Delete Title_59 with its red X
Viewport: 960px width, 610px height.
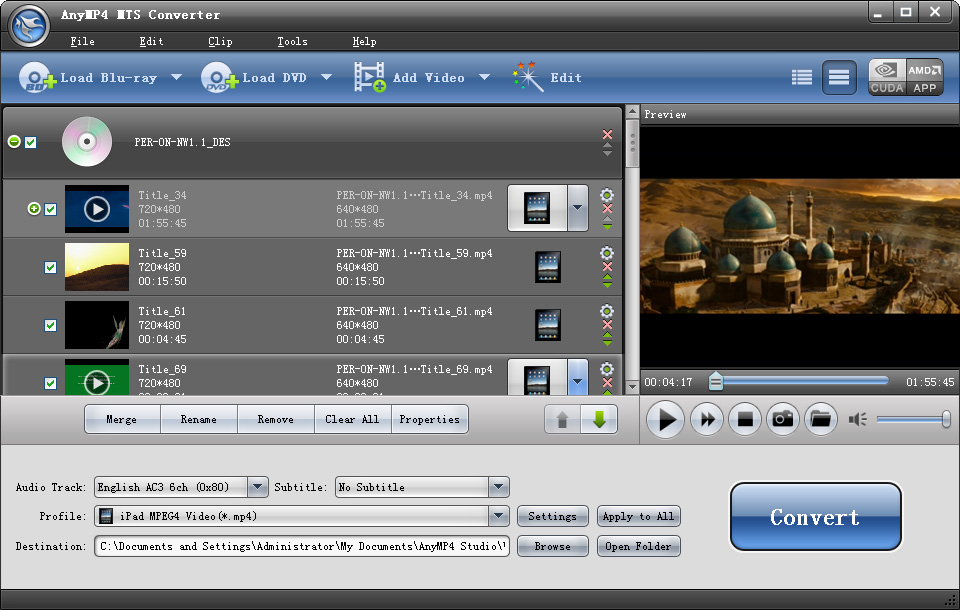607,266
